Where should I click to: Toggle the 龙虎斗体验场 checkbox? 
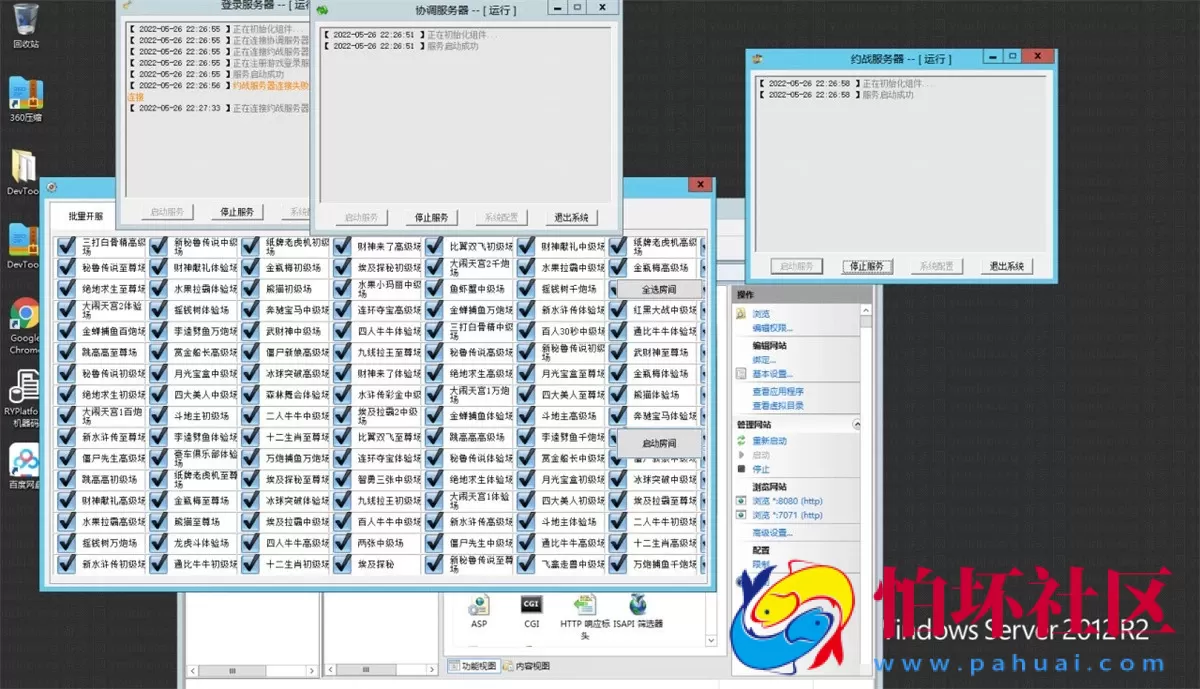click(x=159, y=543)
